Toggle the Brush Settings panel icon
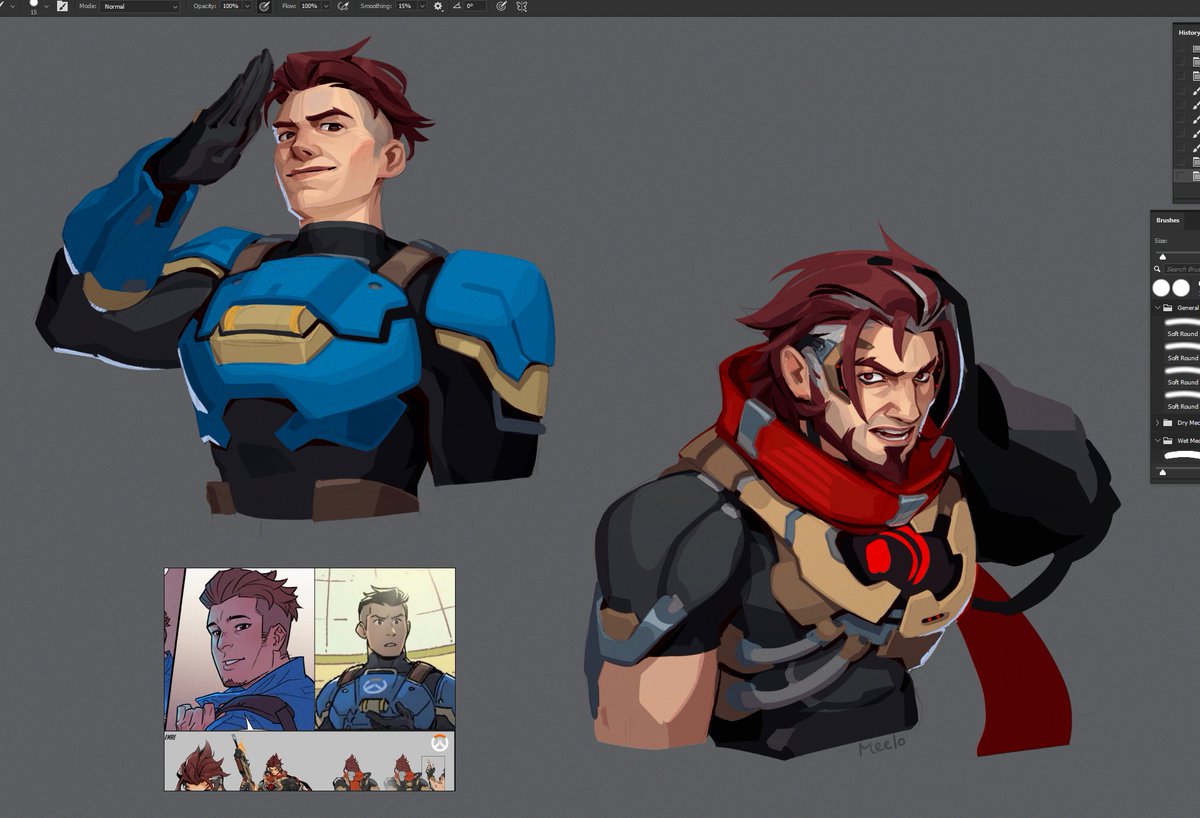Image resolution: width=1200 pixels, height=818 pixels. pos(62,6)
